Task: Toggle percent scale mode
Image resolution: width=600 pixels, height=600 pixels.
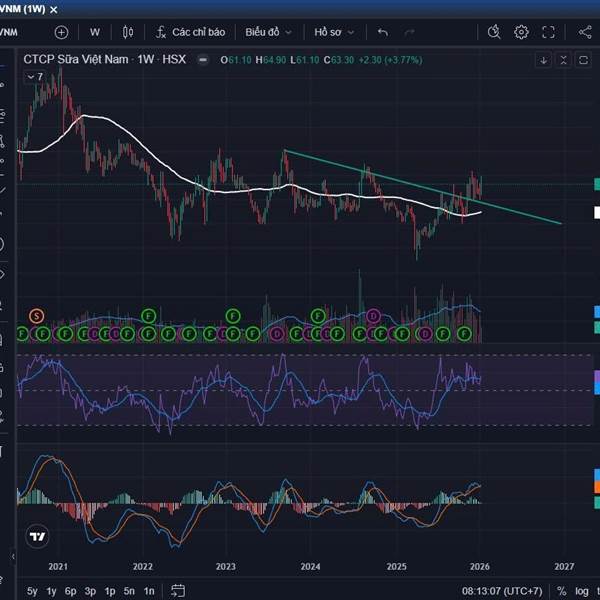Action: (561, 590)
